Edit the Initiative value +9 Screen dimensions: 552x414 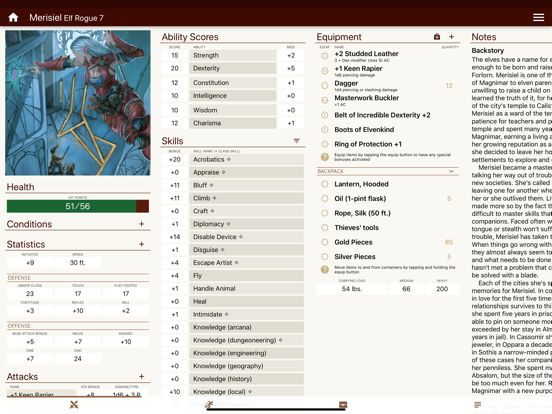coord(30,263)
